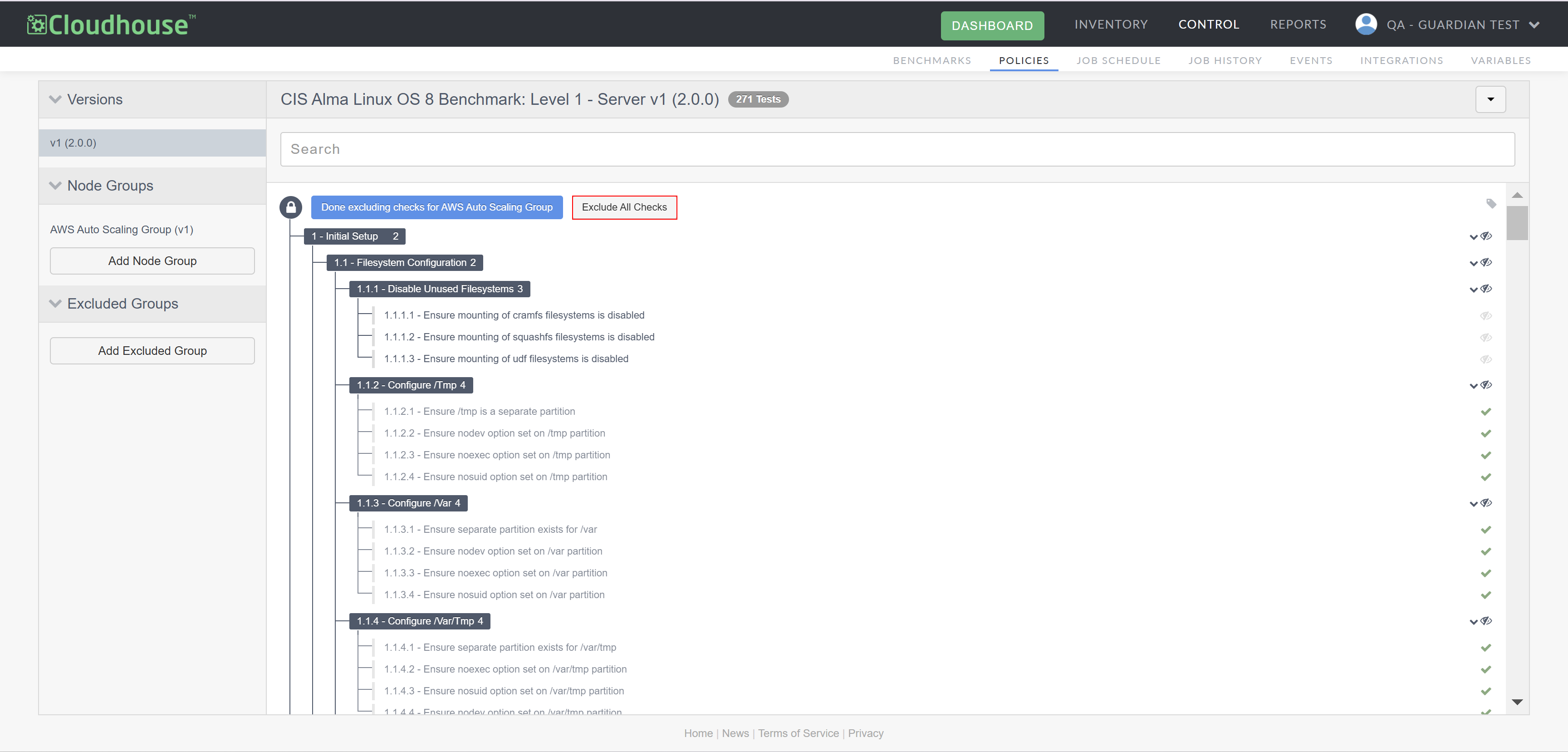Switch to the Benchmarks tab
The image size is (1568, 752).
932,60
